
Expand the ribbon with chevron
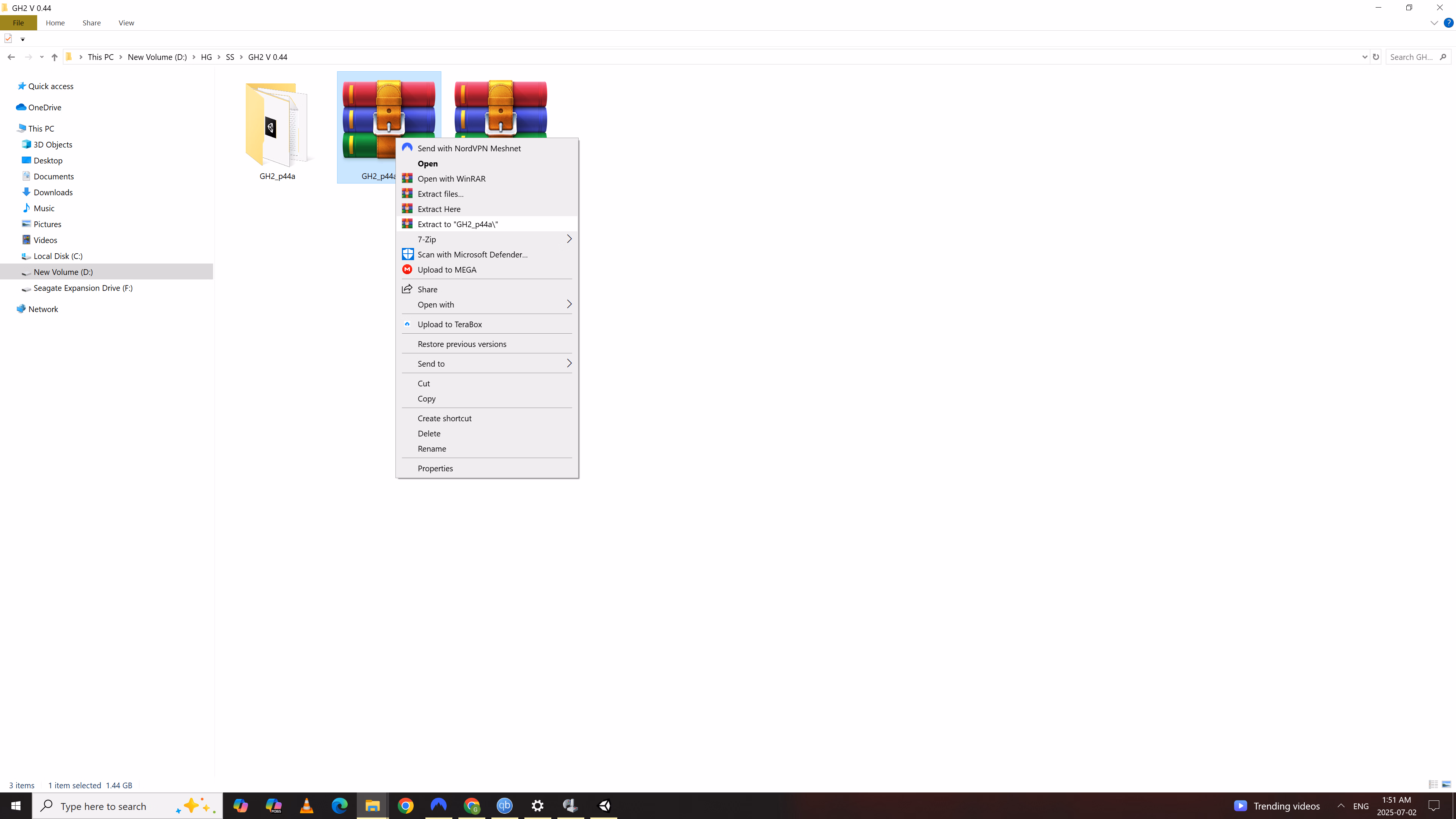tap(1434, 23)
